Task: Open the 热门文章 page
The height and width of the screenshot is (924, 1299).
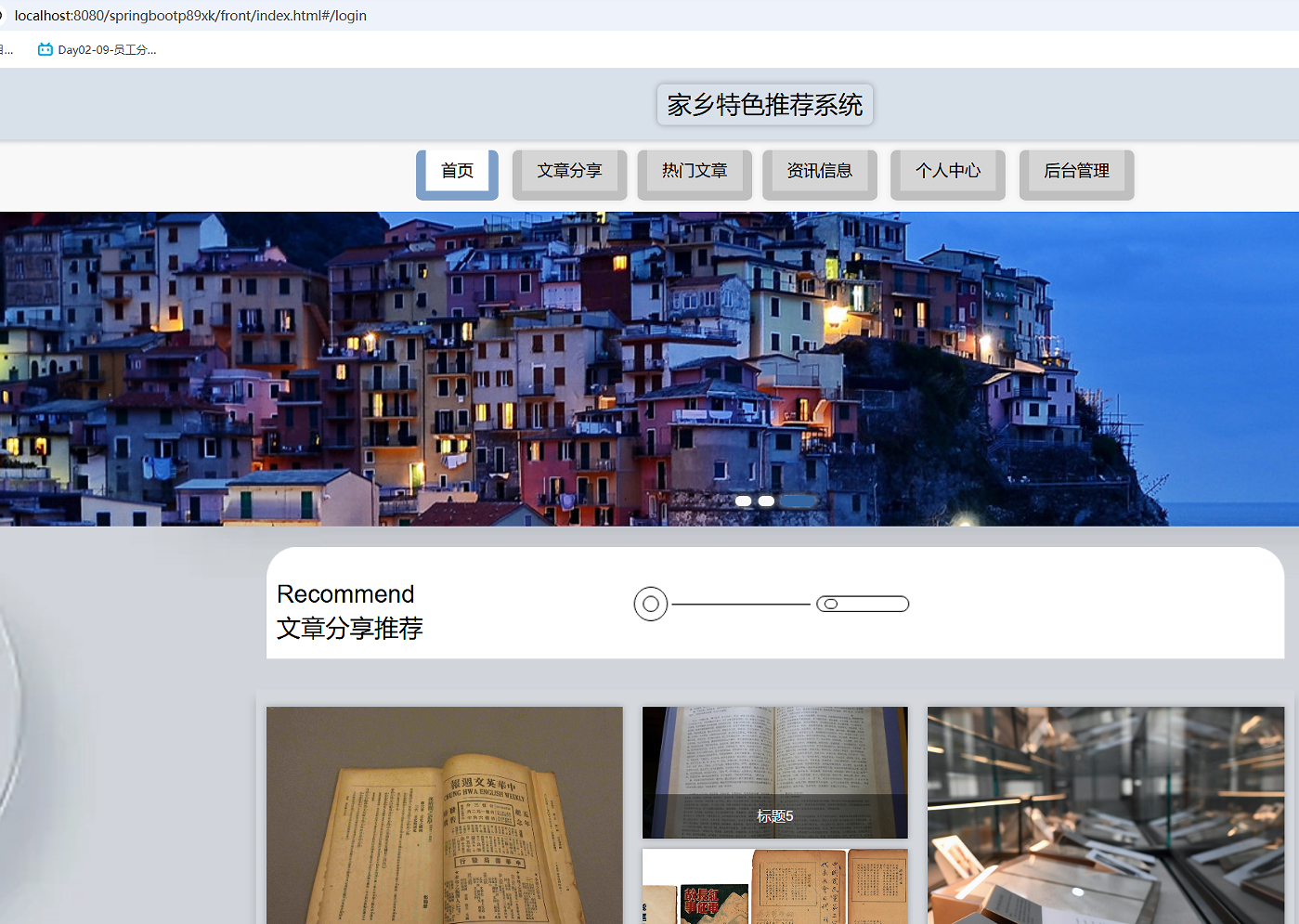Action: pos(695,174)
